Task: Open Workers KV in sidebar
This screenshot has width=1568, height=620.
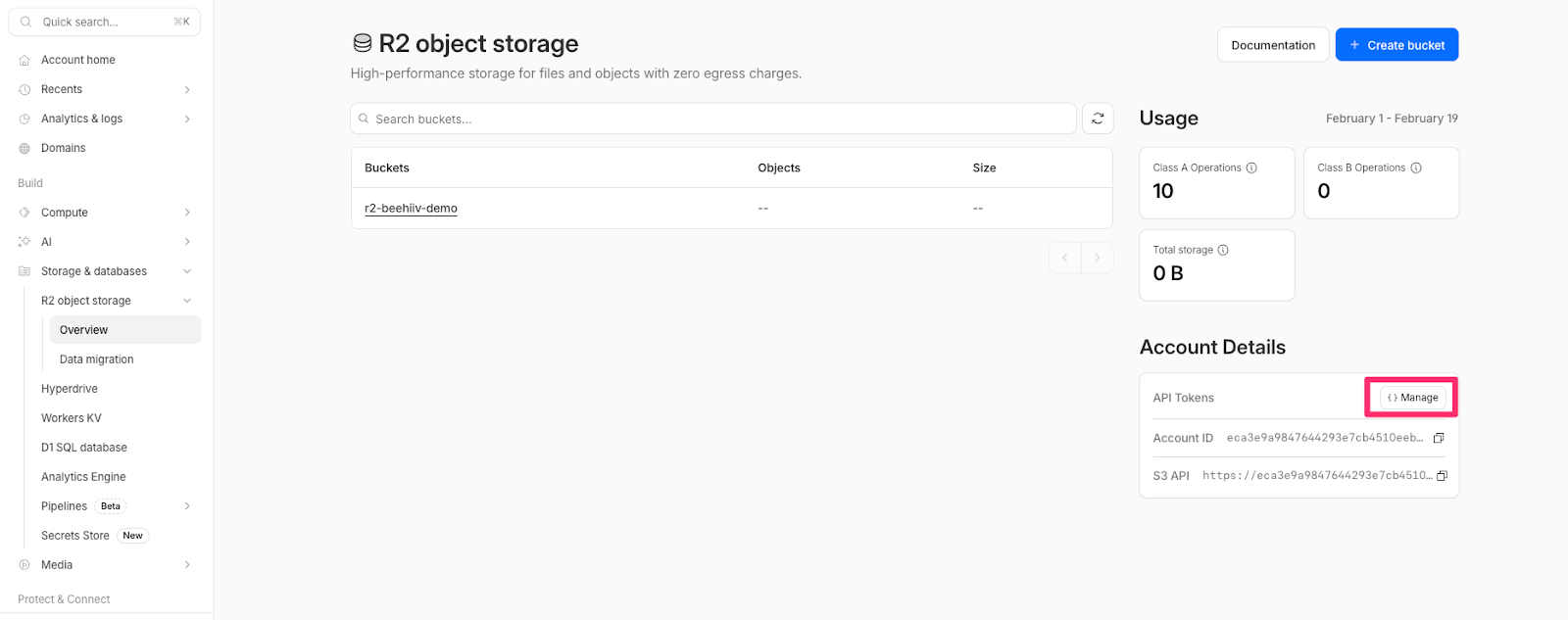Action: click(71, 418)
